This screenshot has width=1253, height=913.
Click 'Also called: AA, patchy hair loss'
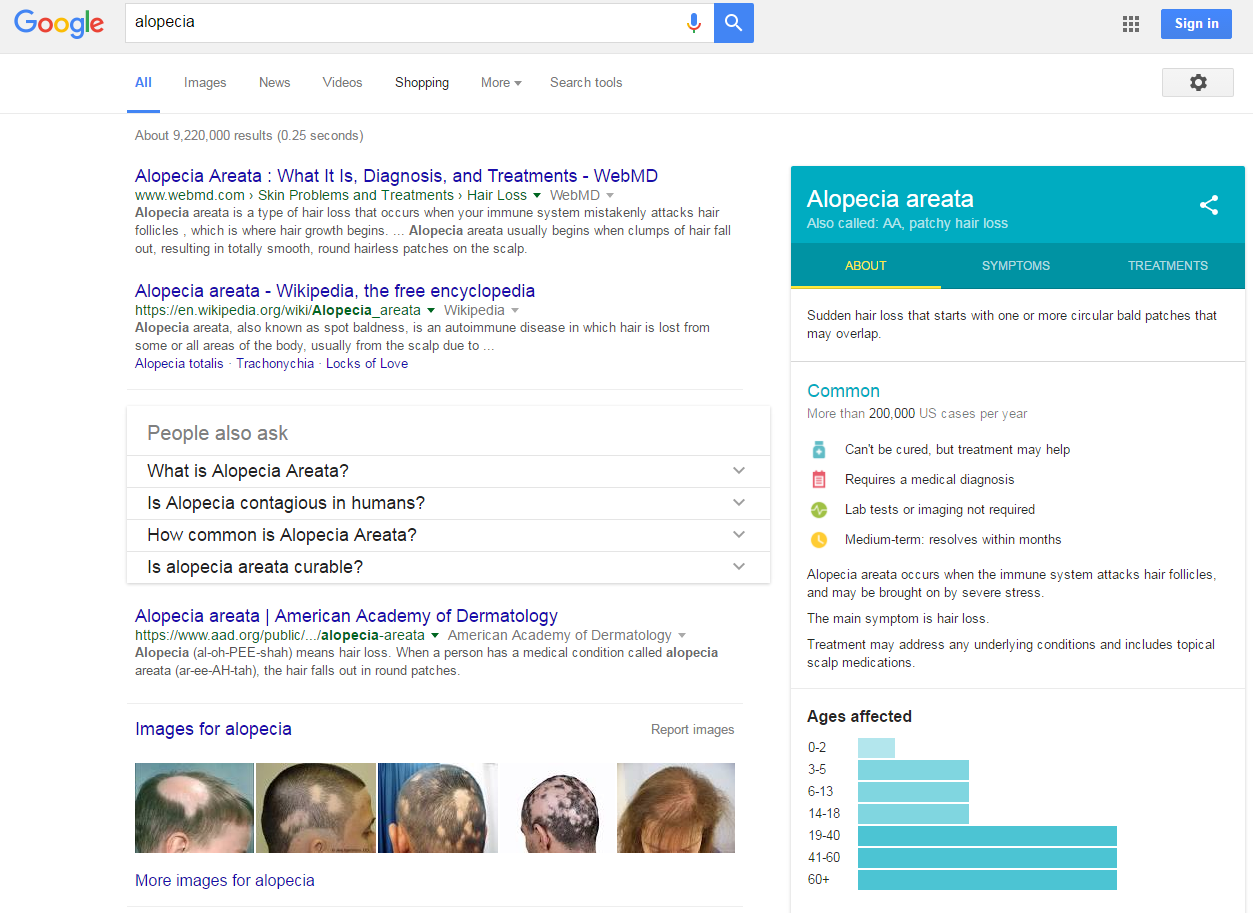[x=907, y=224]
